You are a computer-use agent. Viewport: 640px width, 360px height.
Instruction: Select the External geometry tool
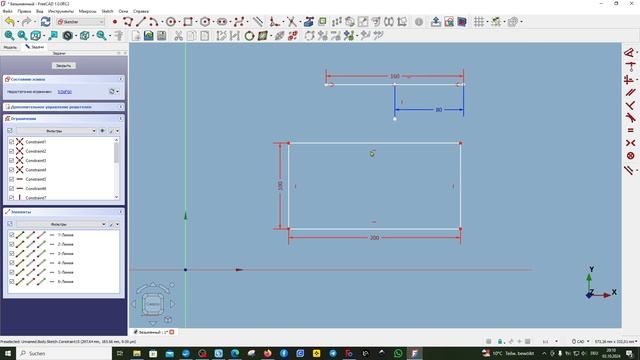(309, 22)
